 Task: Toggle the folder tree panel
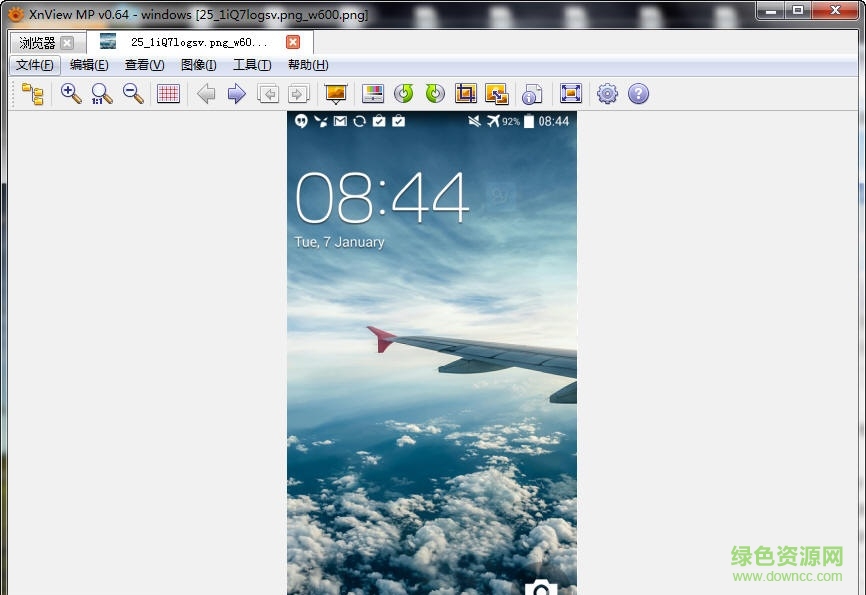click(31, 93)
